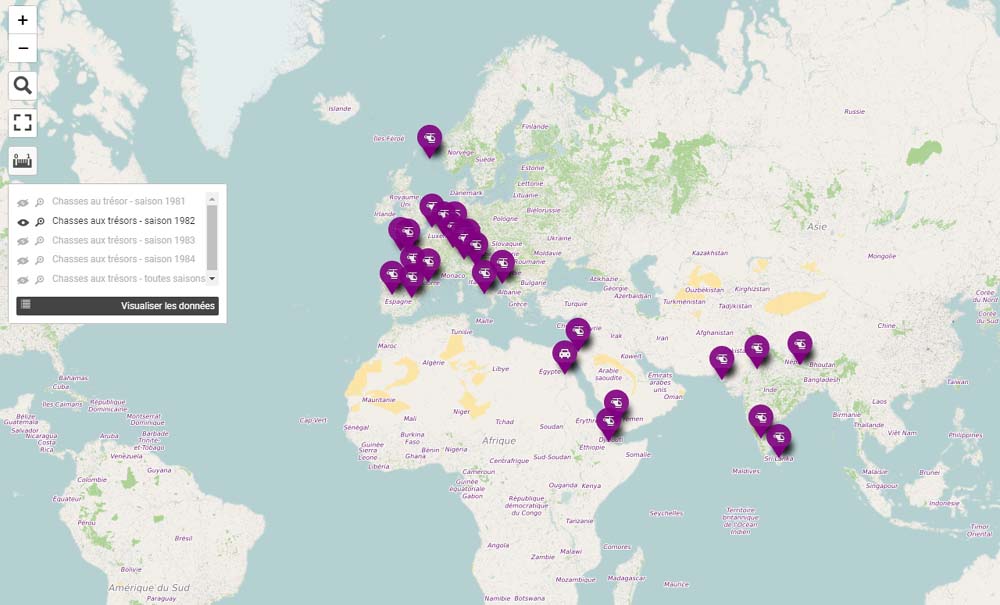Select the helicopter marker over Nepal
The width and height of the screenshot is (1000, 605).
(x=799, y=344)
